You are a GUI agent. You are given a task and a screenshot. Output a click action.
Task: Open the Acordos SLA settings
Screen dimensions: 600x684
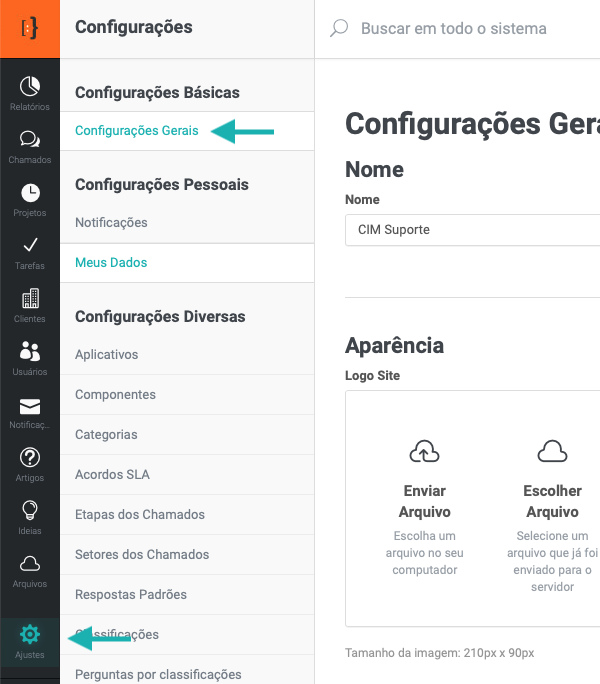pyautogui.click(x=112, y=475)
